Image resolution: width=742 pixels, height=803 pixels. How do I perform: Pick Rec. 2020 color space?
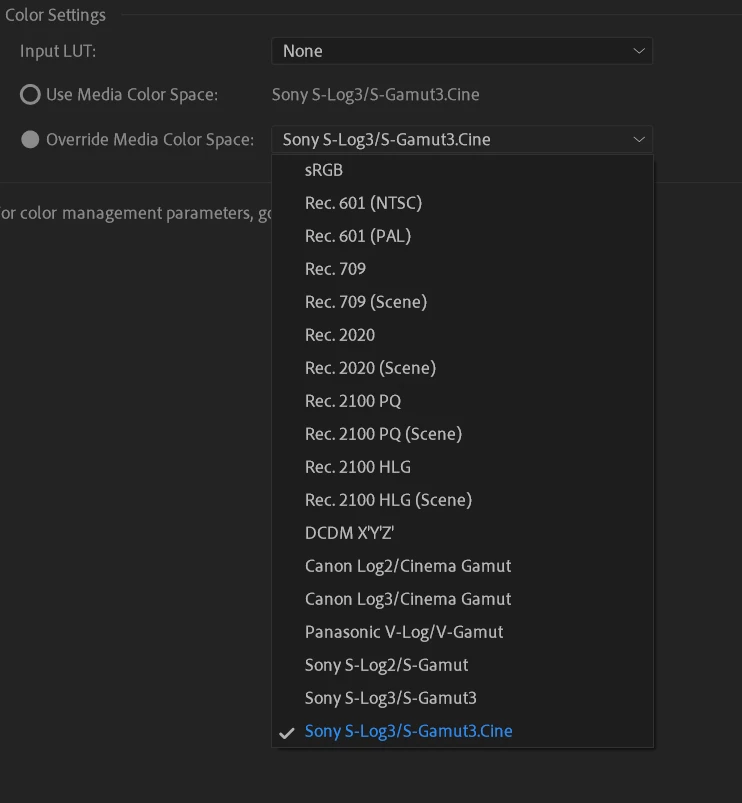340,335
